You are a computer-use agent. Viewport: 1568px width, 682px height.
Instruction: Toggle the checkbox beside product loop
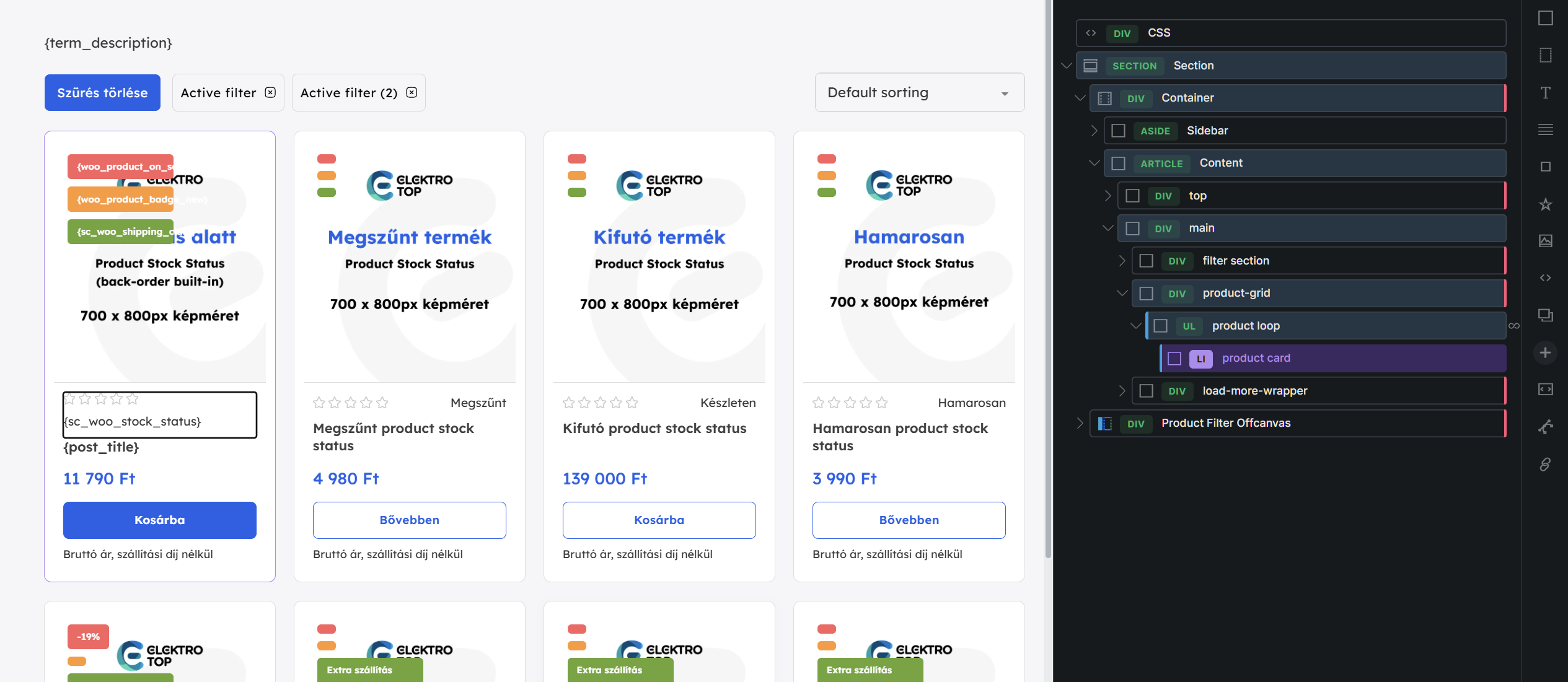(1160, 326)
